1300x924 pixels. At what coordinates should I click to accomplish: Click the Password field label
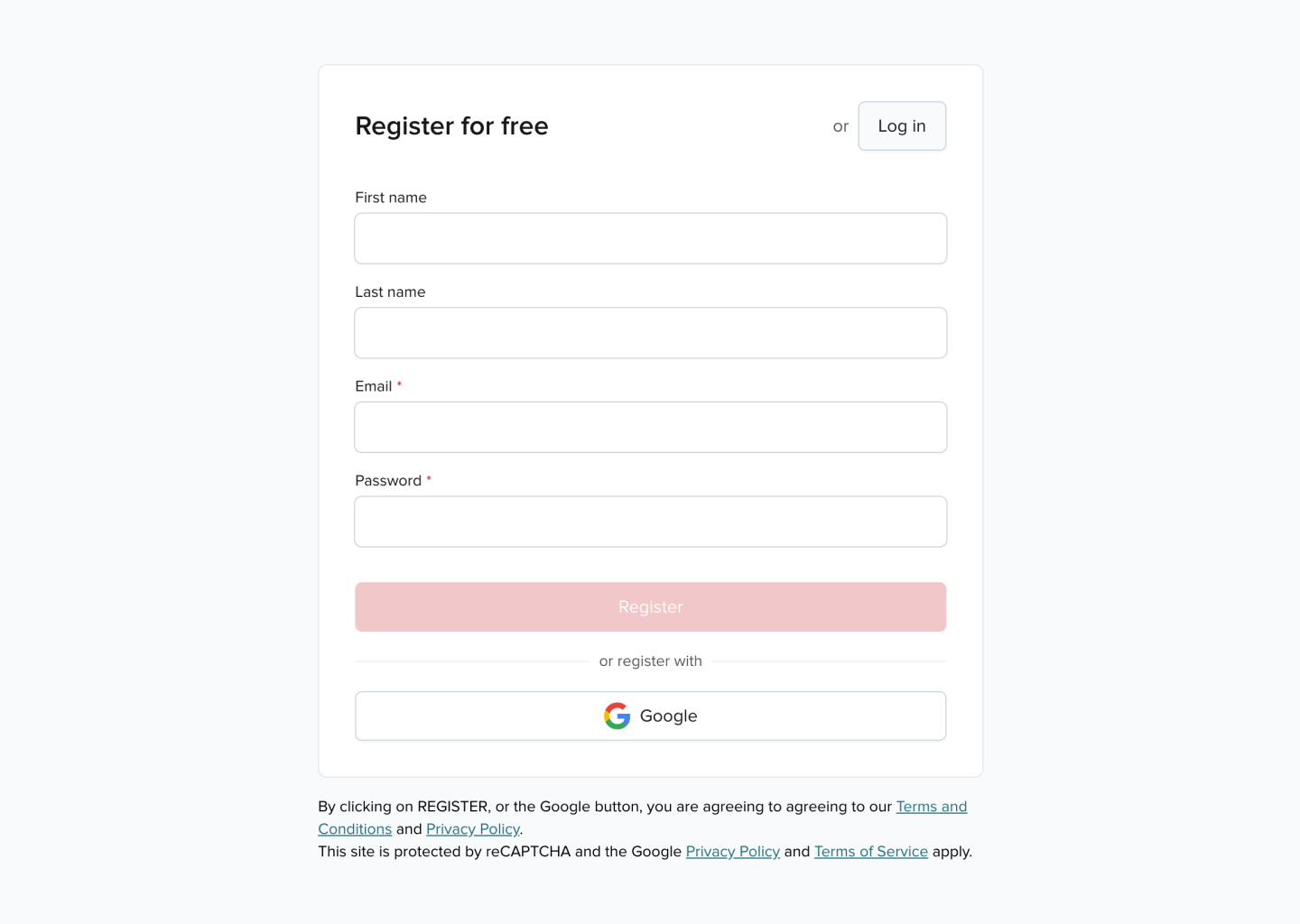(388, 480)
